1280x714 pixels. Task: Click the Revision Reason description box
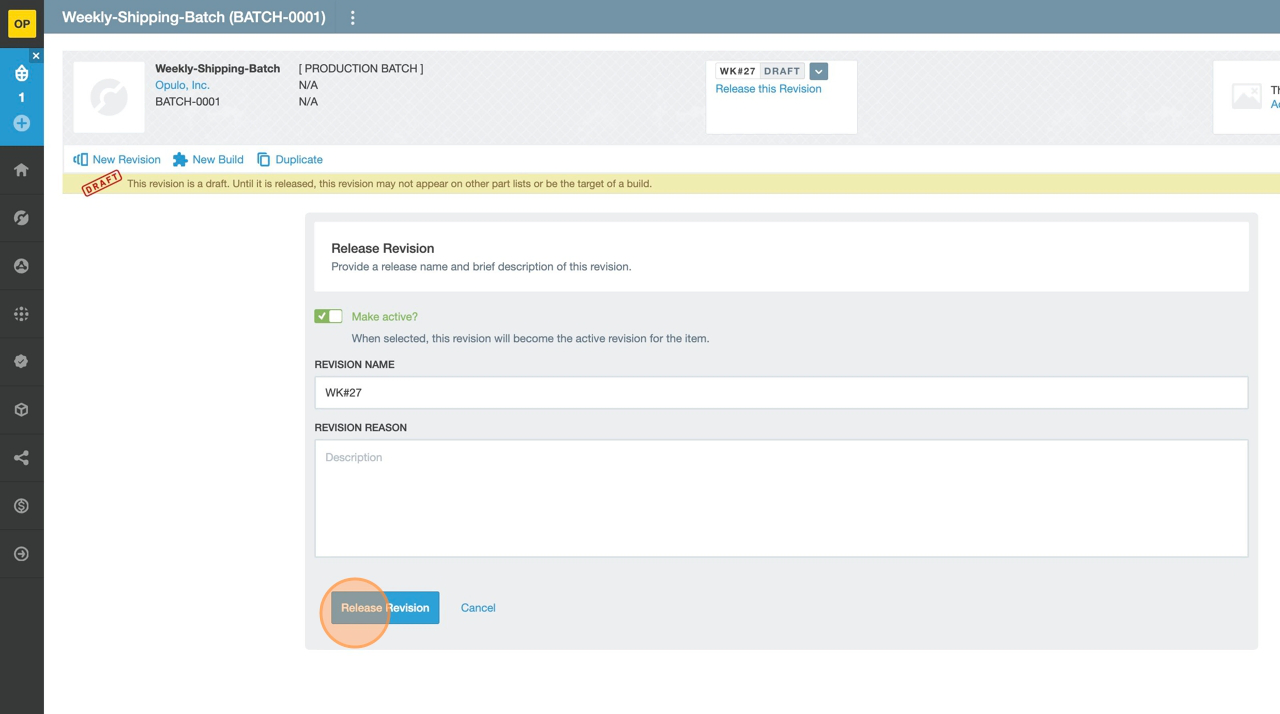pyautogui.click(x=780, y=498)
